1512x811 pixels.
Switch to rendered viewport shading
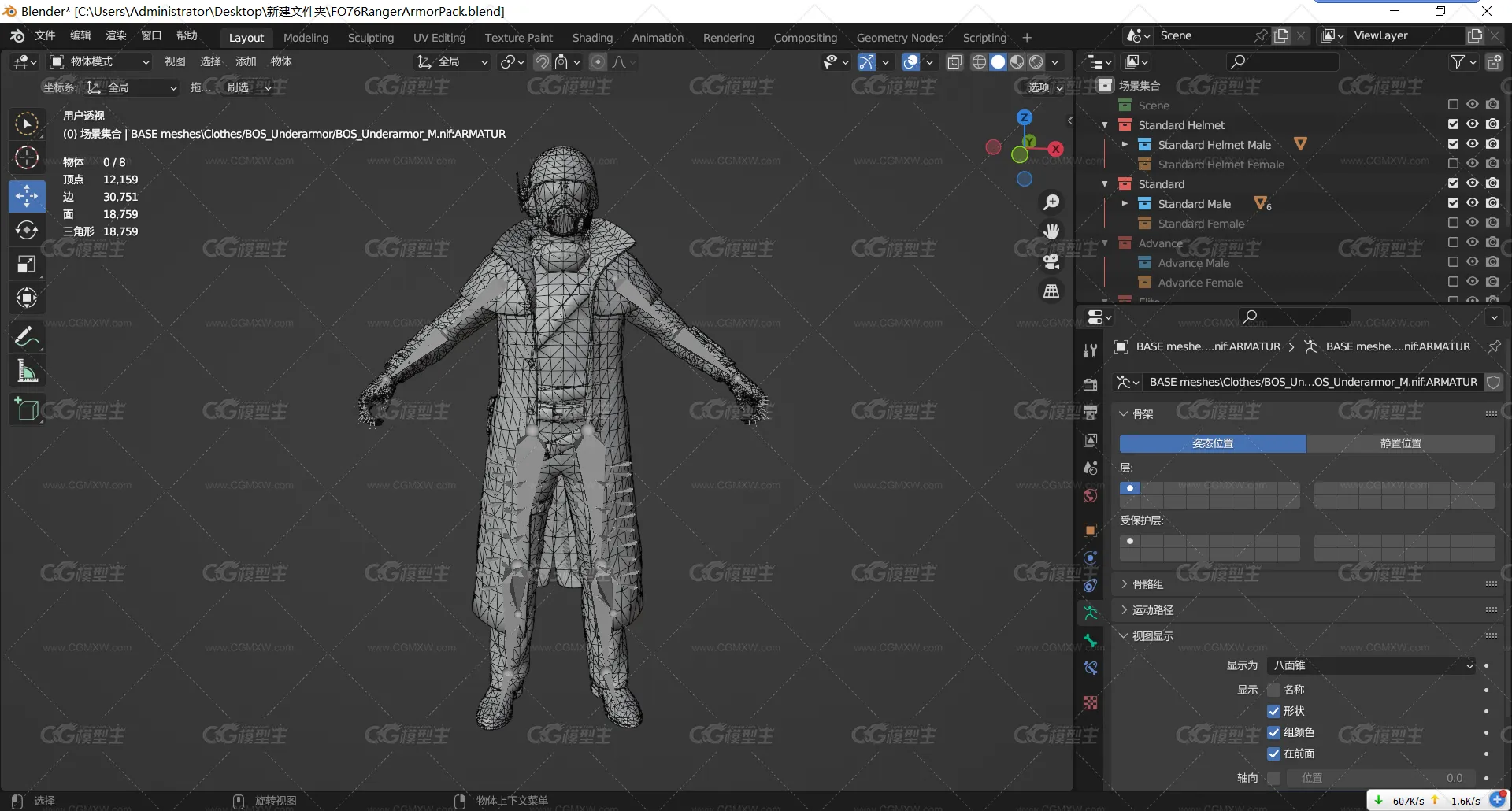click(1036, 61)
